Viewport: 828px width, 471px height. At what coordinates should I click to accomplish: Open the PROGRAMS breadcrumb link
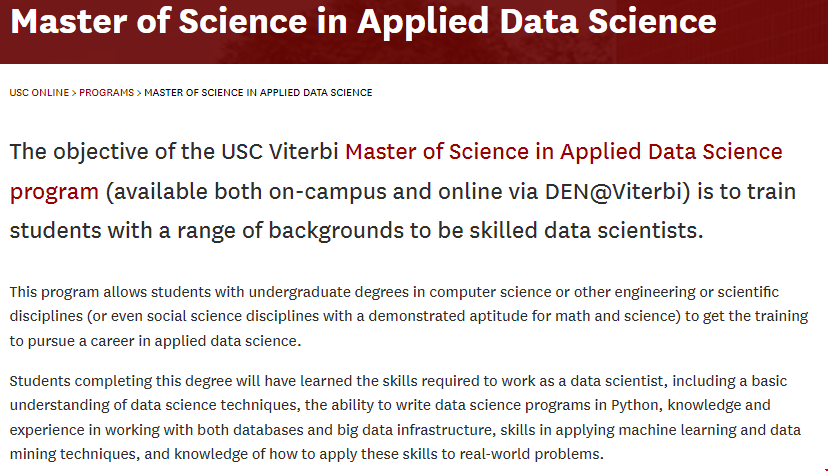pyautogui.click(x=106, y=93)
